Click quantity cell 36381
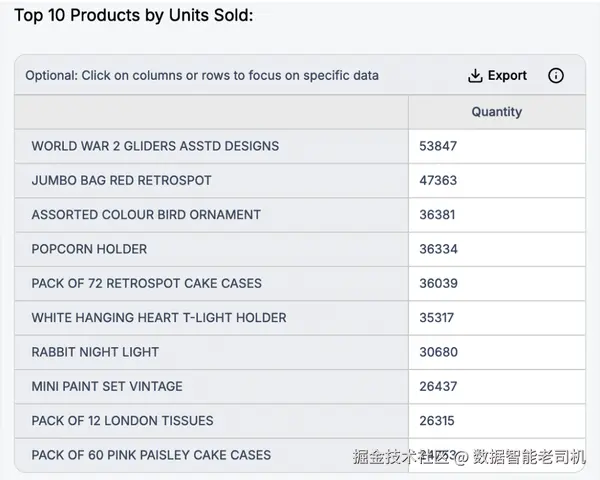Screen dimensions: 600x480 point(438,214)
